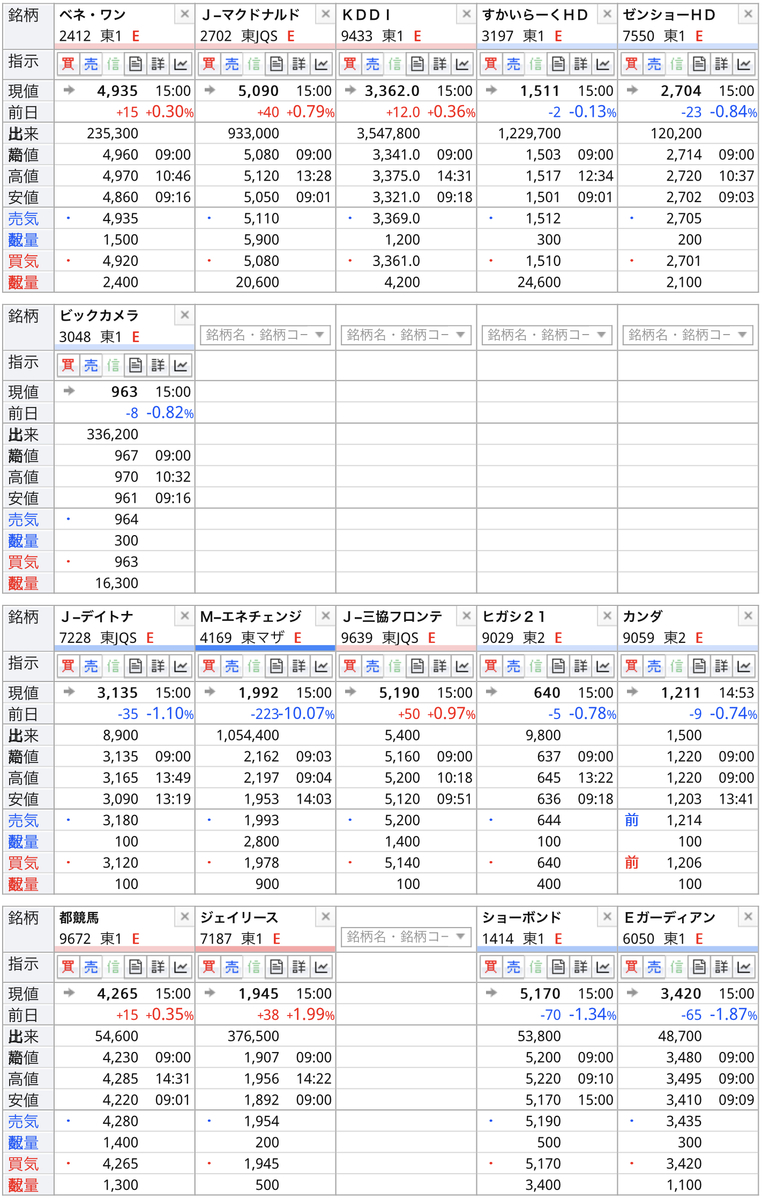Click ヒガシ21 current price 640
This screenshot has width=762, height=1200.
[x=547, y=692]
